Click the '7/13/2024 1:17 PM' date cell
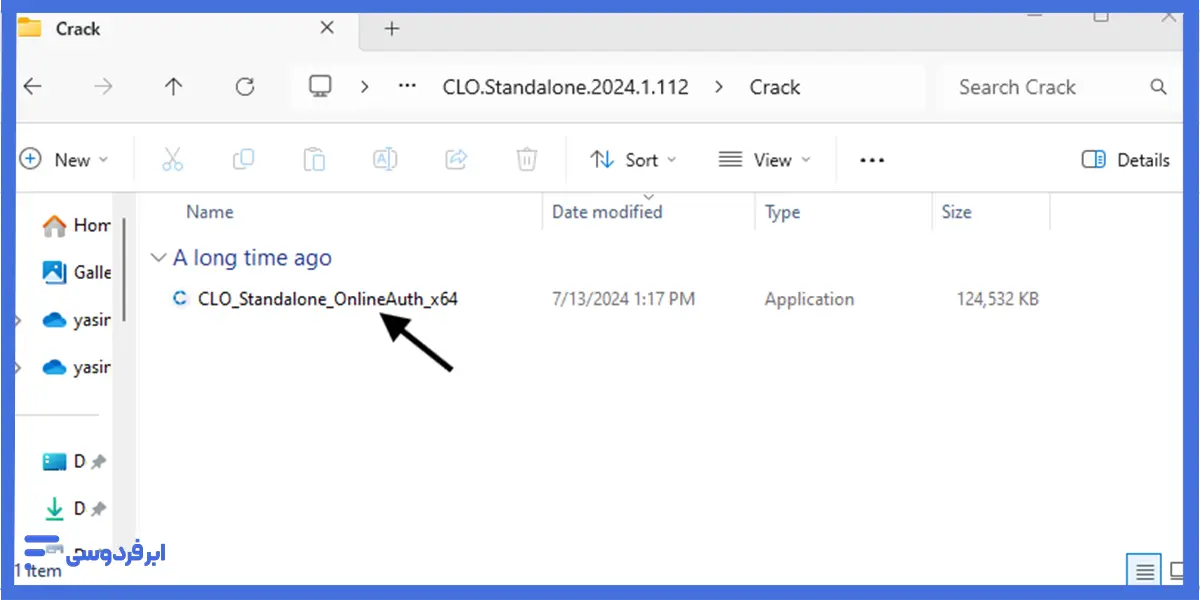 pyautogui.click(x=623, y=298)
